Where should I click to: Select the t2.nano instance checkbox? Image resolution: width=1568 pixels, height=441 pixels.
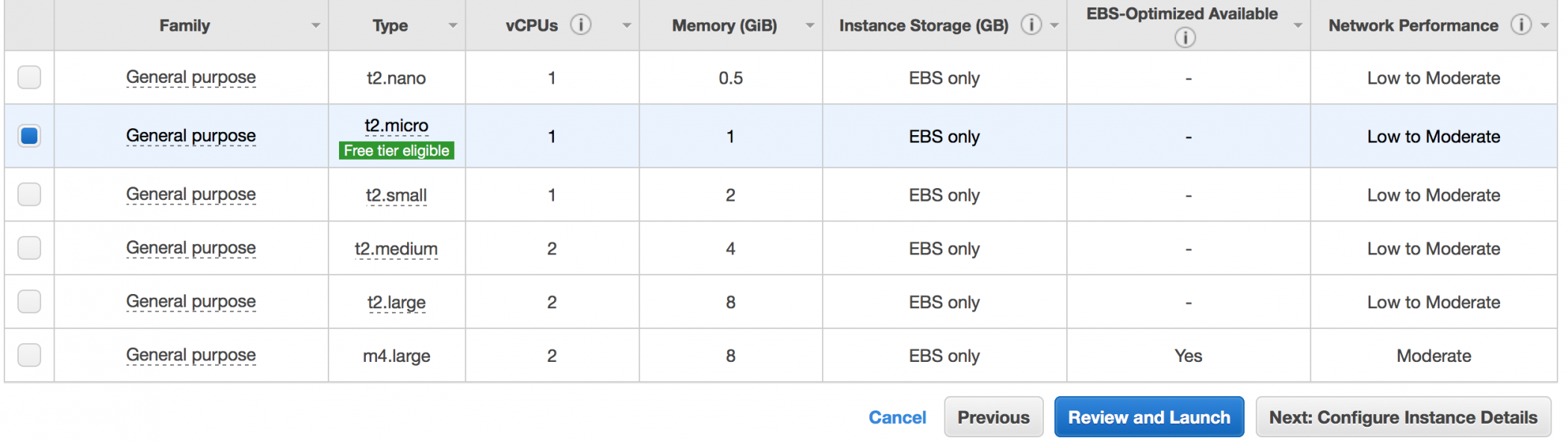coord(29,78)
